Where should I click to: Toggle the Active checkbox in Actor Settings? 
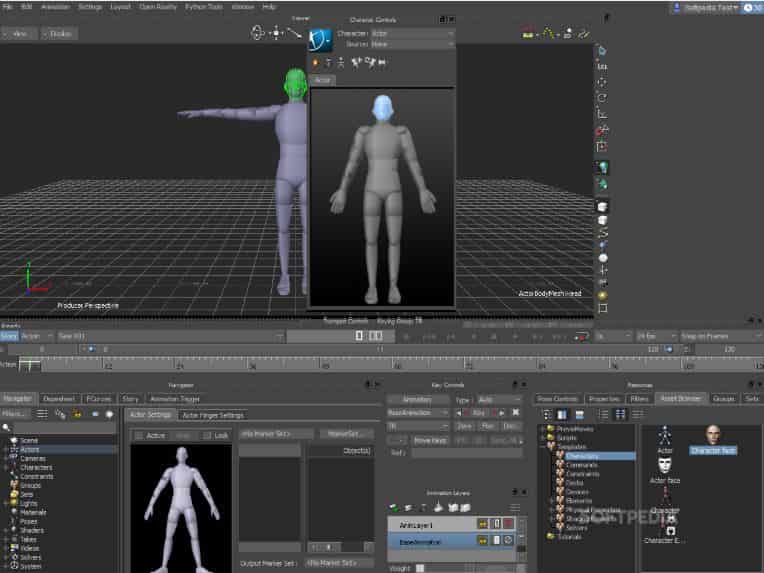pos(139,435)
